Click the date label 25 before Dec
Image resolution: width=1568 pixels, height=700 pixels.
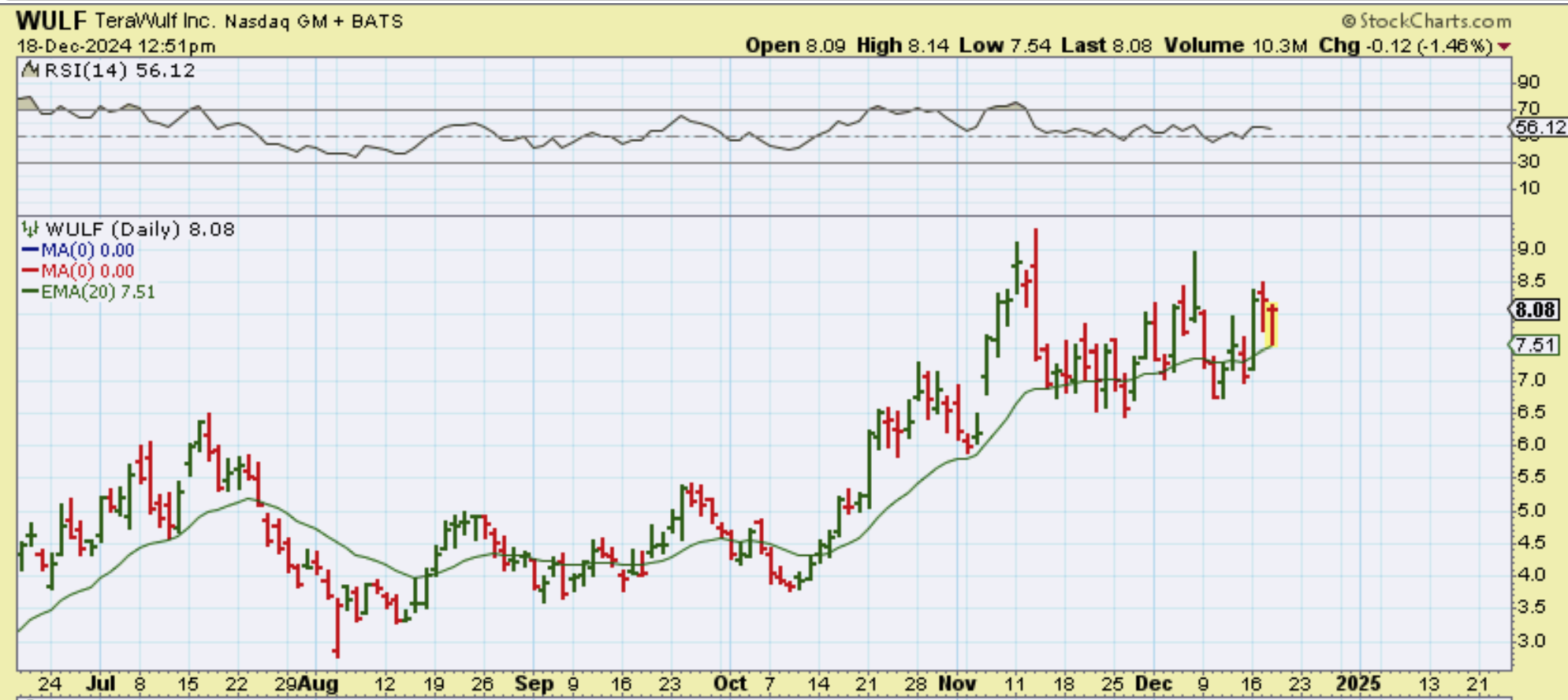1112,683
